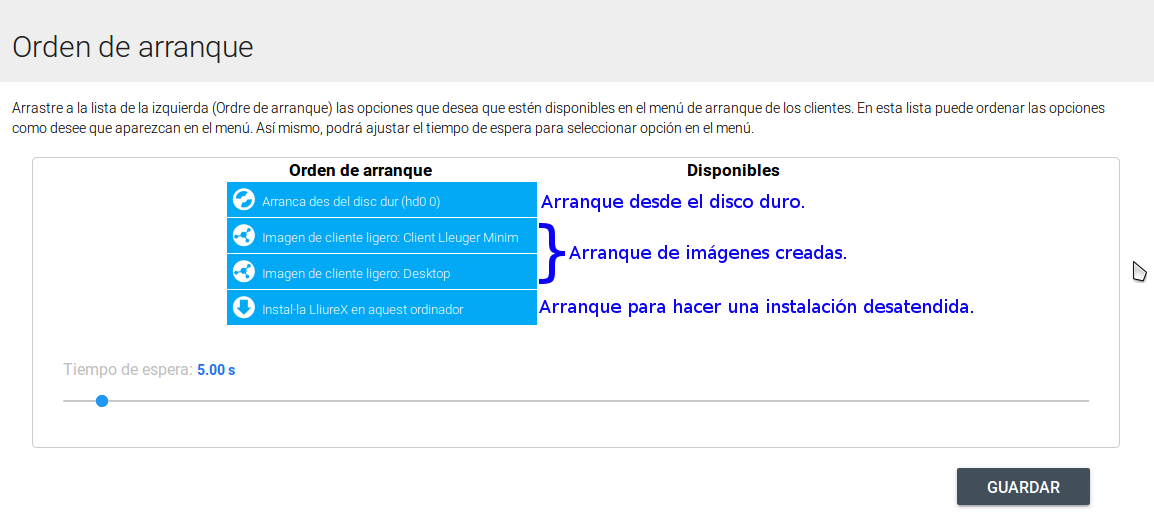Screen dimensions: 1154x519
Task: Click the 'Tiempo de espera' label
Action: click(127, 369)
